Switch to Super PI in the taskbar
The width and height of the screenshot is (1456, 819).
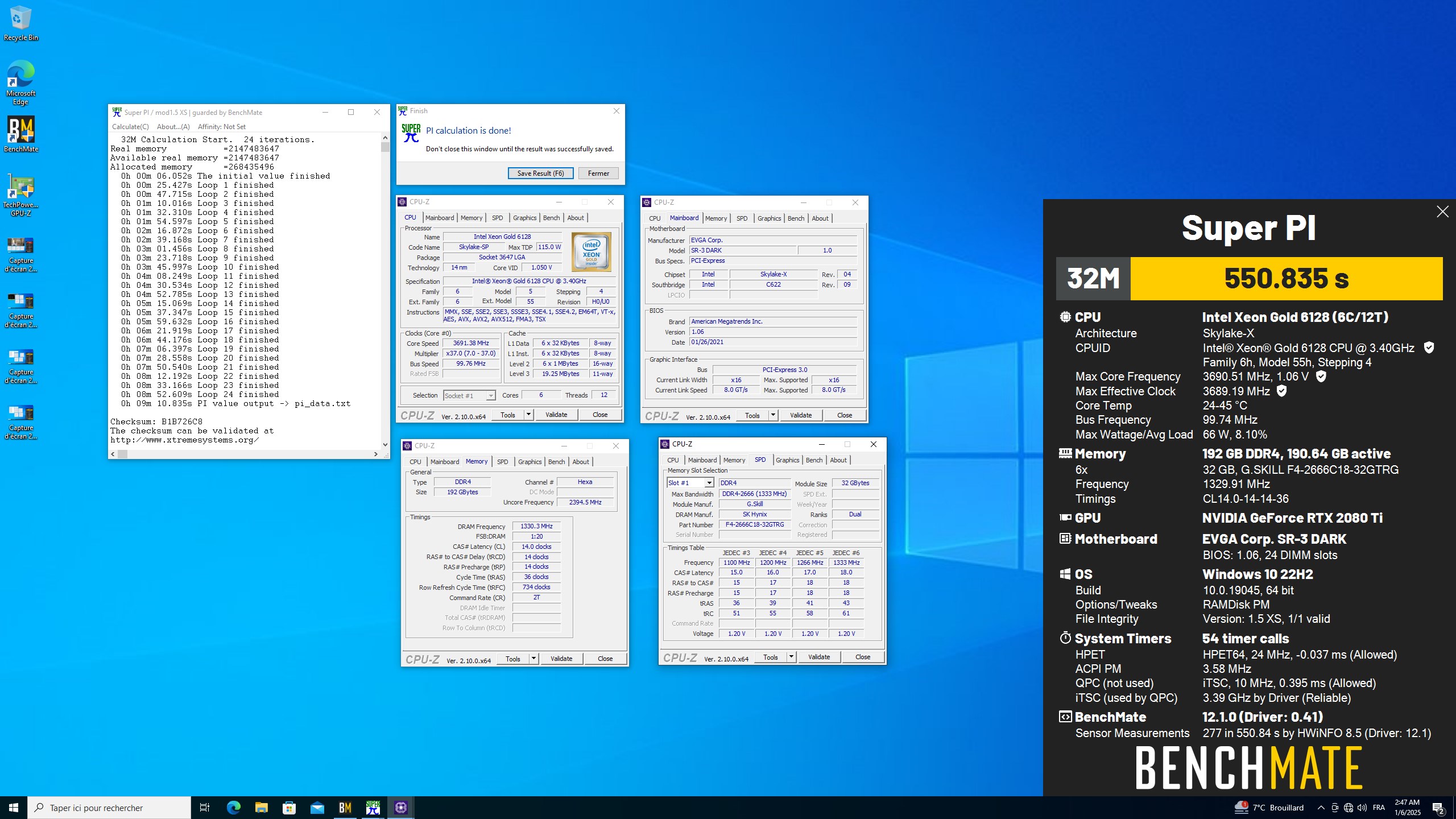373,808
